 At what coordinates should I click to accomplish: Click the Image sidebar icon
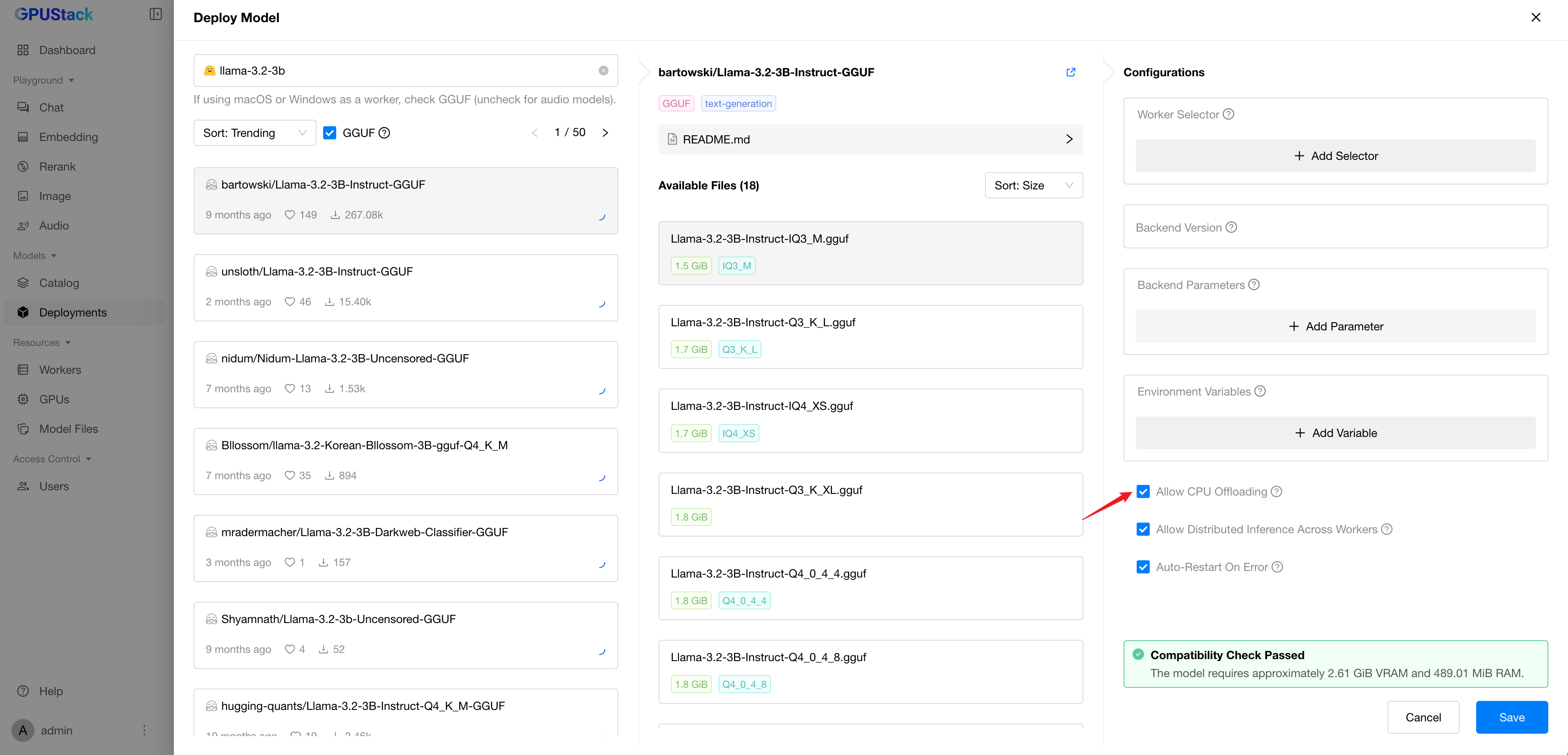point(23,196)
